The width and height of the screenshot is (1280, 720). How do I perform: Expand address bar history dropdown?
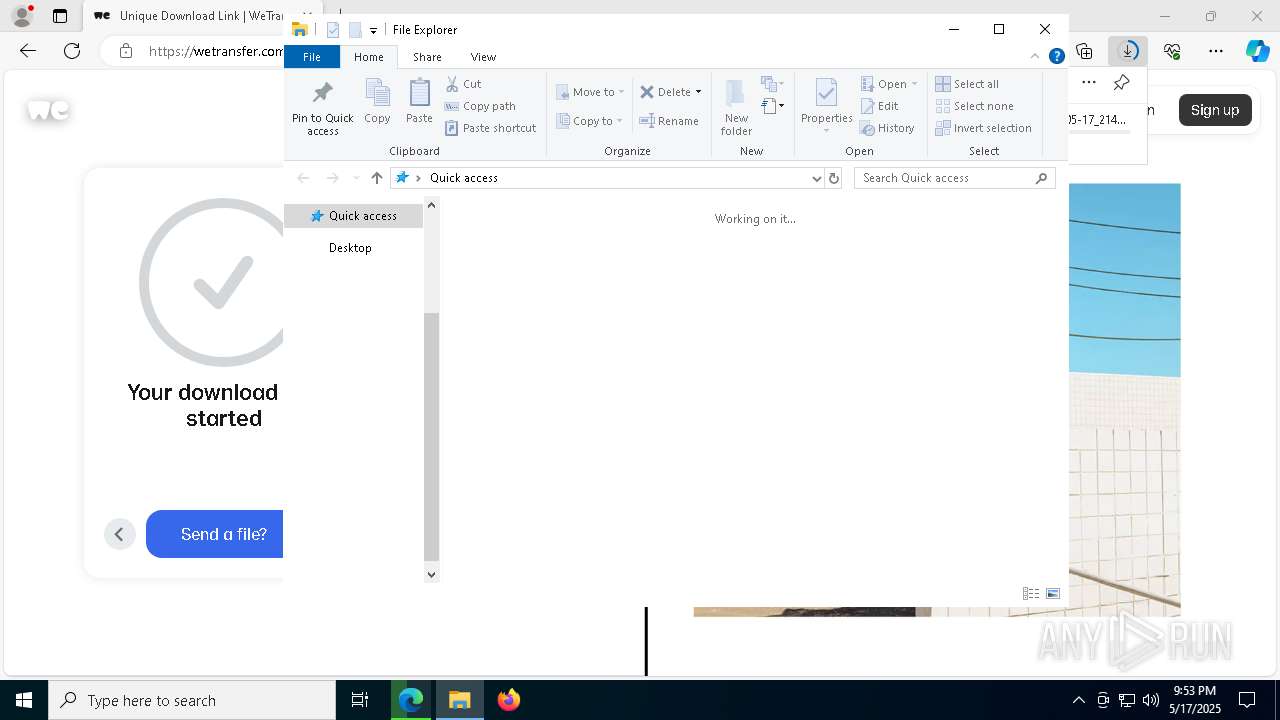click(816, 178)
